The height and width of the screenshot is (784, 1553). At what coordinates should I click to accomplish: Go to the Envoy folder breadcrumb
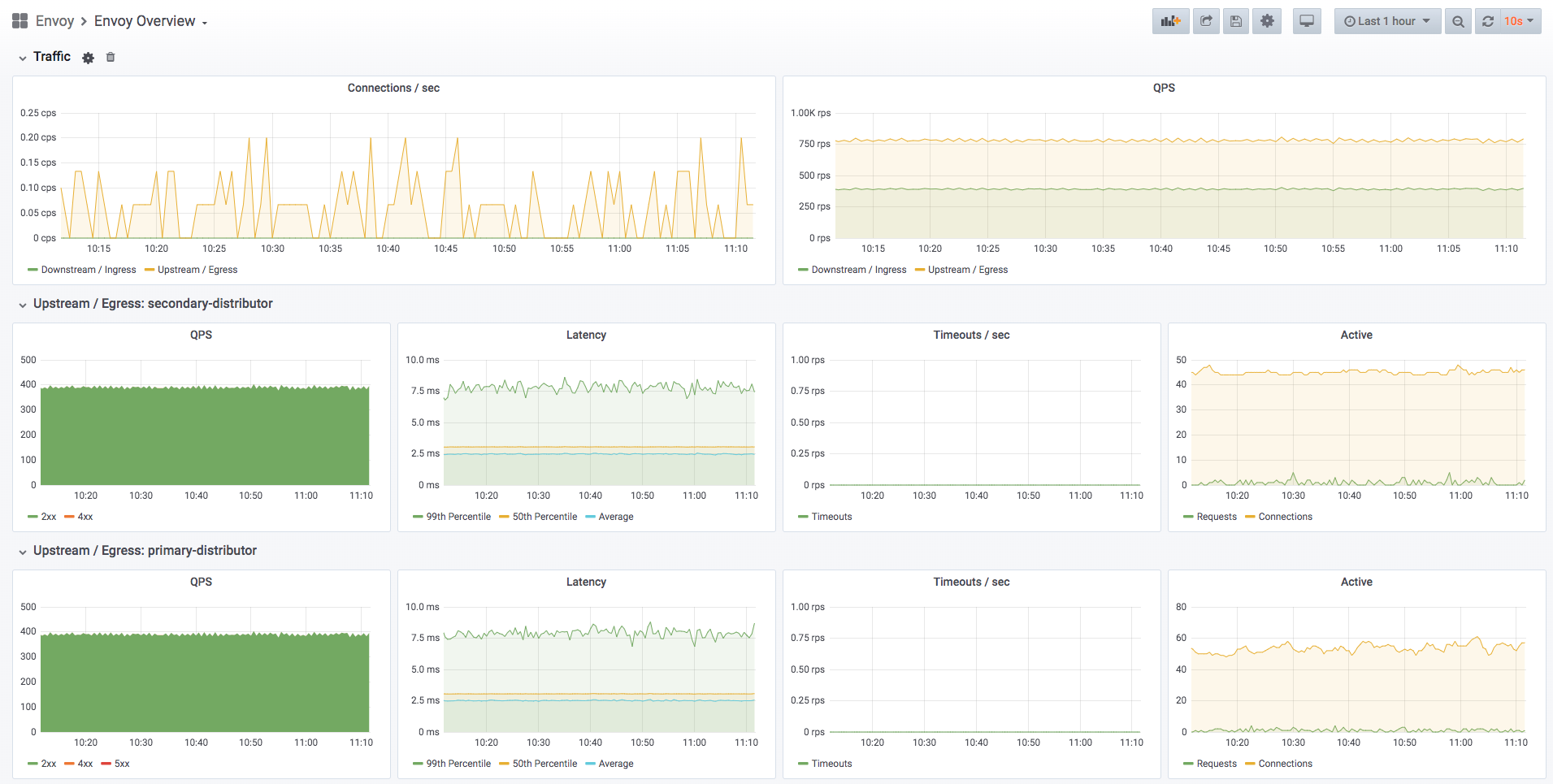pyautogui.click(x=54, y=21)
